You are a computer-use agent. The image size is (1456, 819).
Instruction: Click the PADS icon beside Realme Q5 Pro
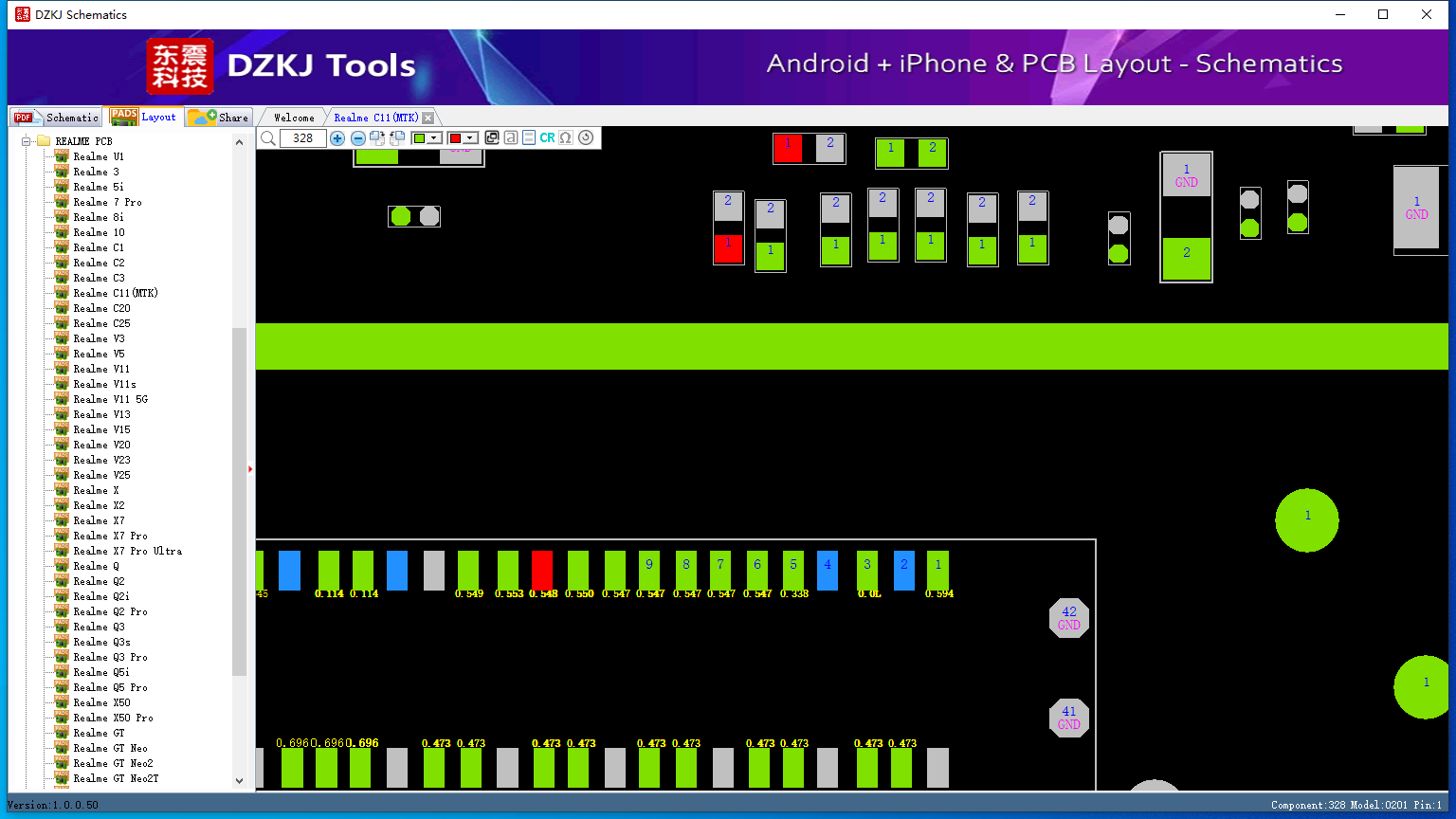[x=62, y=687]
